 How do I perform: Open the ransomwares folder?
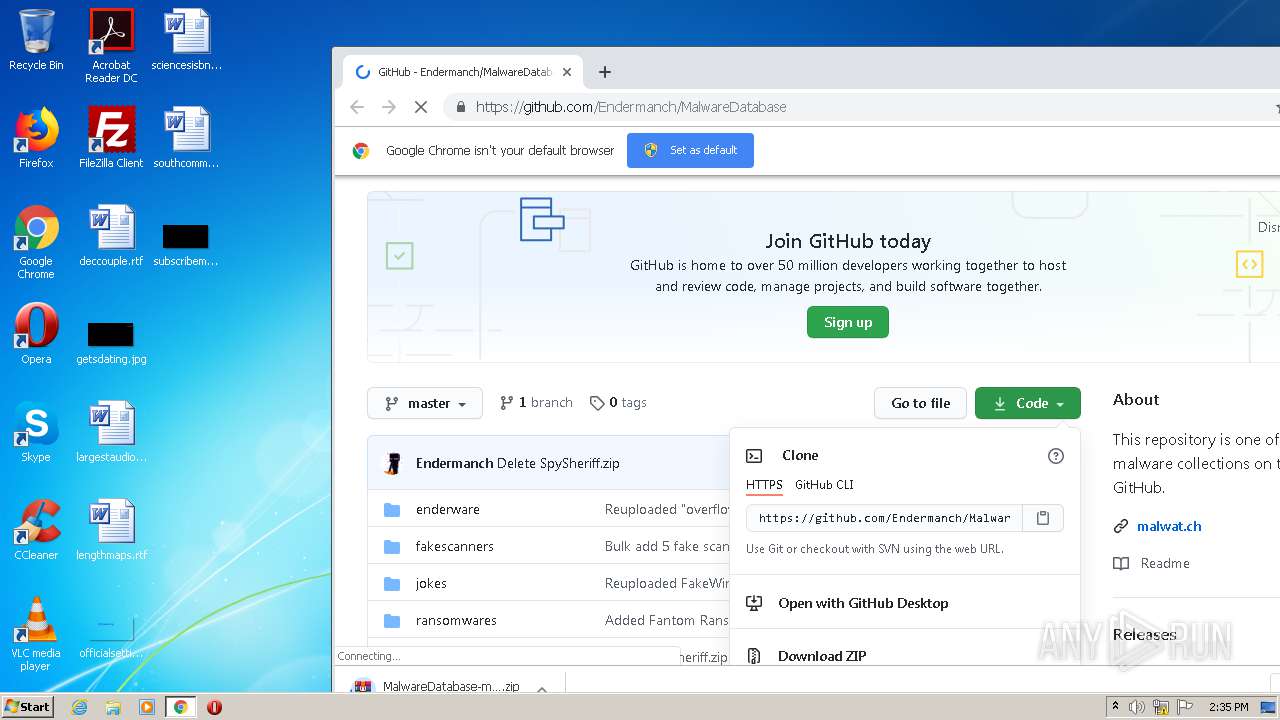(456, 621)
